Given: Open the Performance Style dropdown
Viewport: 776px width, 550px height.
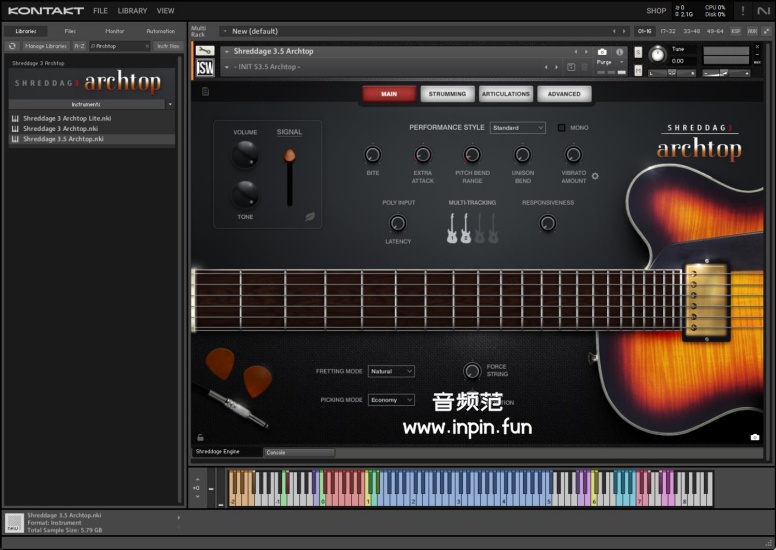Looking at the screenshot, I should [517, 128].
